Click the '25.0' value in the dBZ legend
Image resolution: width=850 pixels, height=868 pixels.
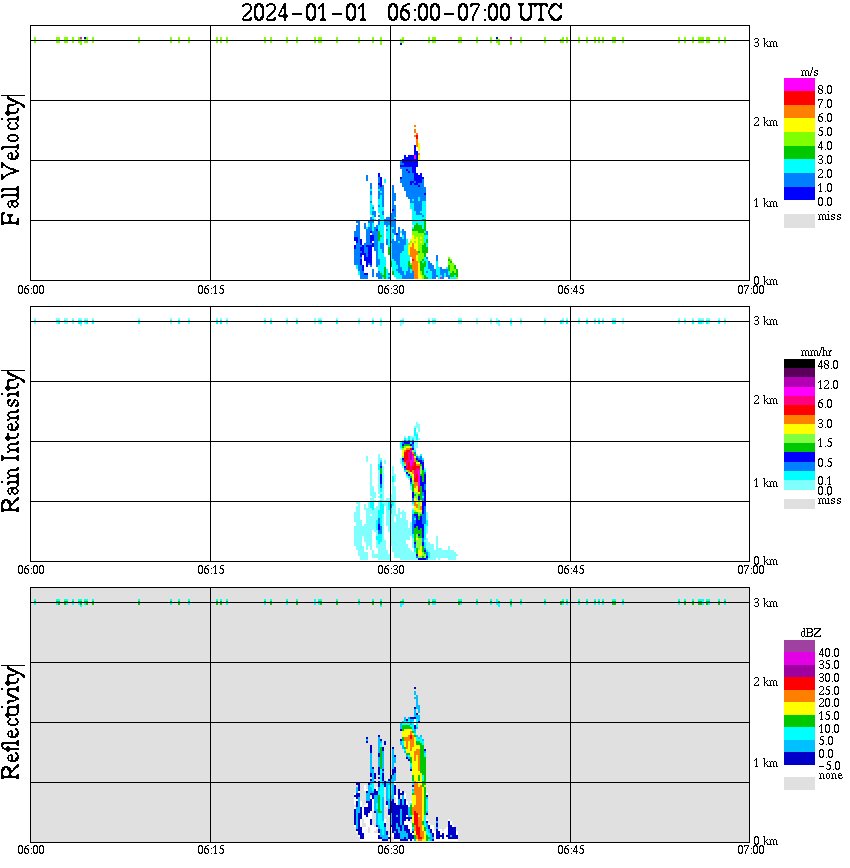tap(828, 691)
